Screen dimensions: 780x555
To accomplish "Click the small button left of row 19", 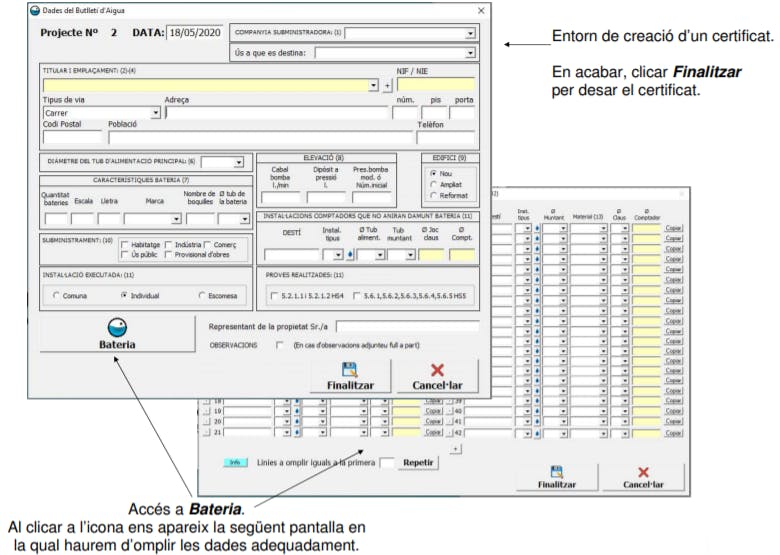I will pyautogui.click(x=207, y=411).
